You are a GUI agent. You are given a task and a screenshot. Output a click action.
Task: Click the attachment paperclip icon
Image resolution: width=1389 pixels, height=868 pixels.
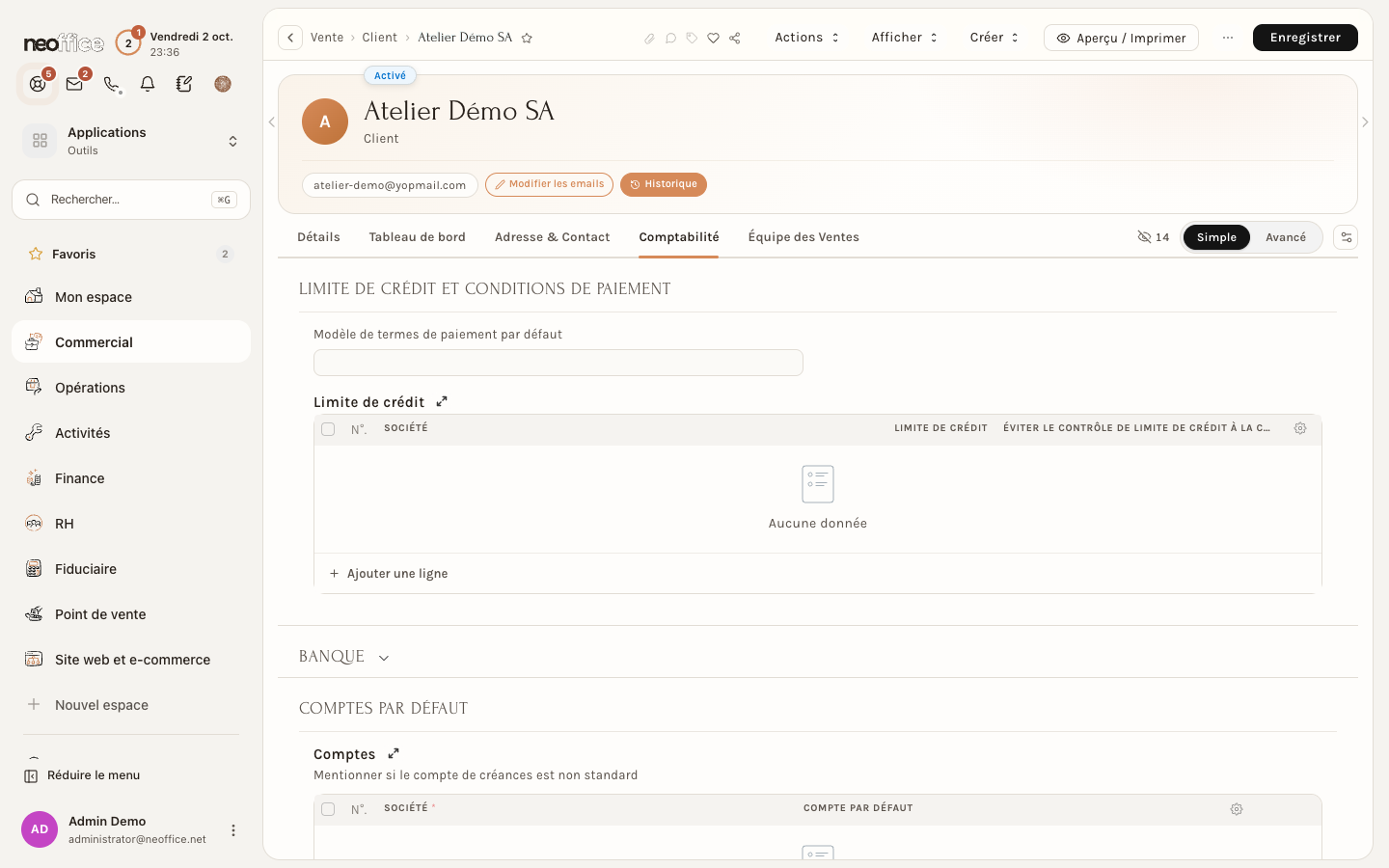coord(649,39)
